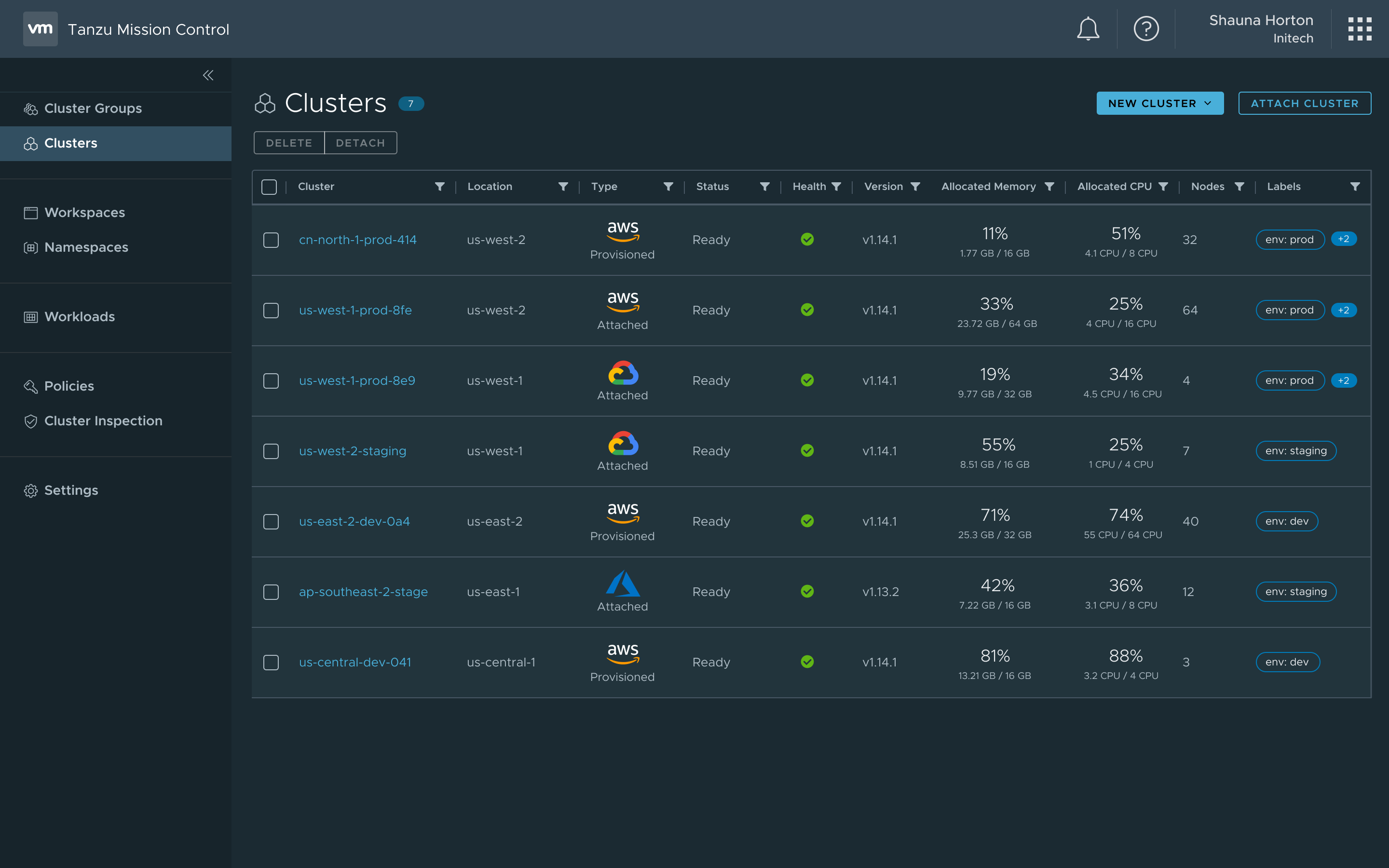Open the help question mark icon

click(1145, 29)
